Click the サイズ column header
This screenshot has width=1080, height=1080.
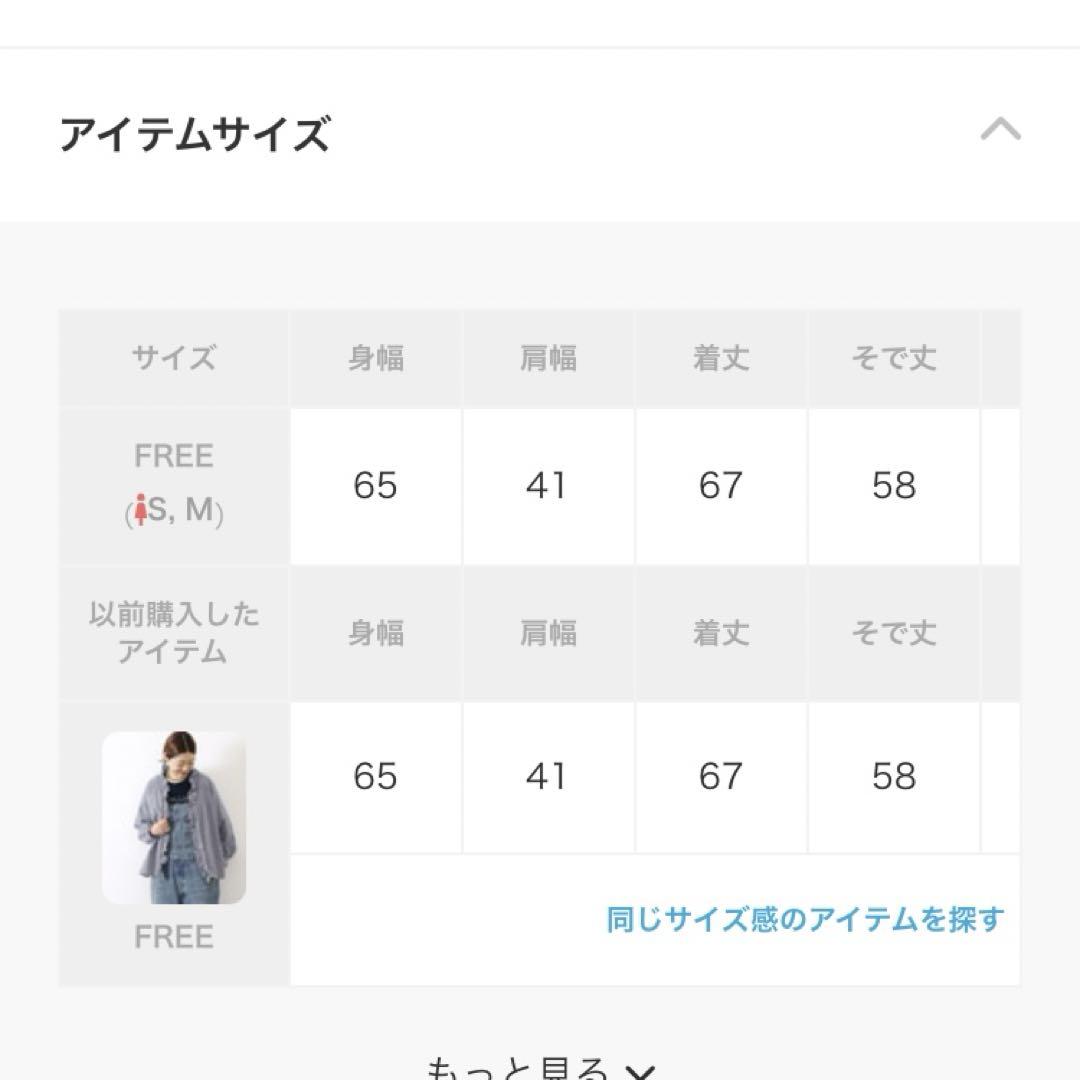click(174, 357)
